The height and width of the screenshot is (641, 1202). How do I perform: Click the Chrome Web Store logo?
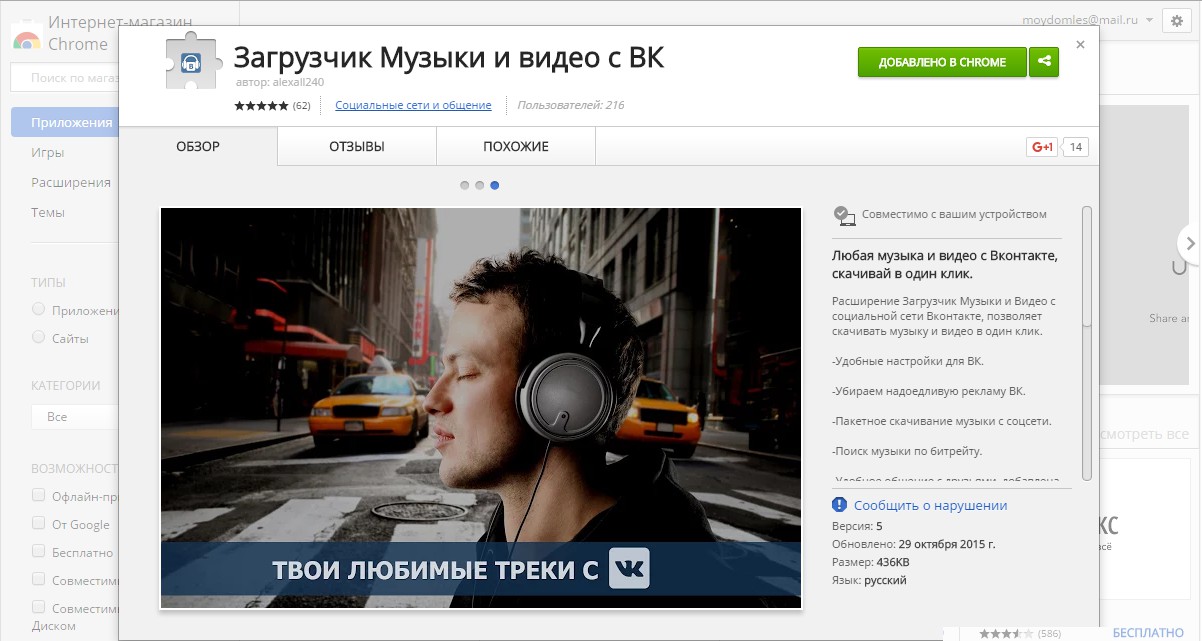26,37
